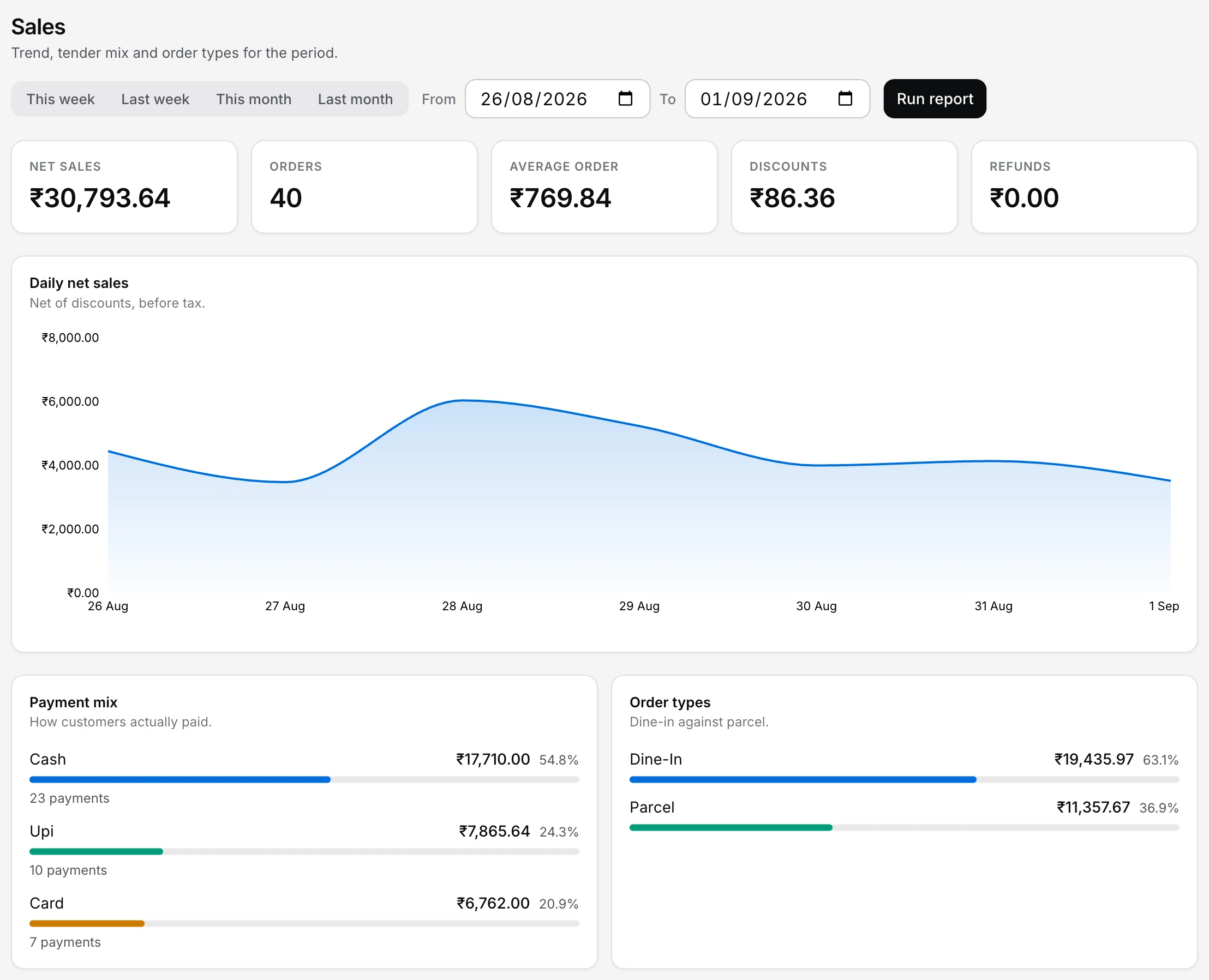Click the 7 payments text
Screen dimensions: 1209x980
[x=65, y=942]
